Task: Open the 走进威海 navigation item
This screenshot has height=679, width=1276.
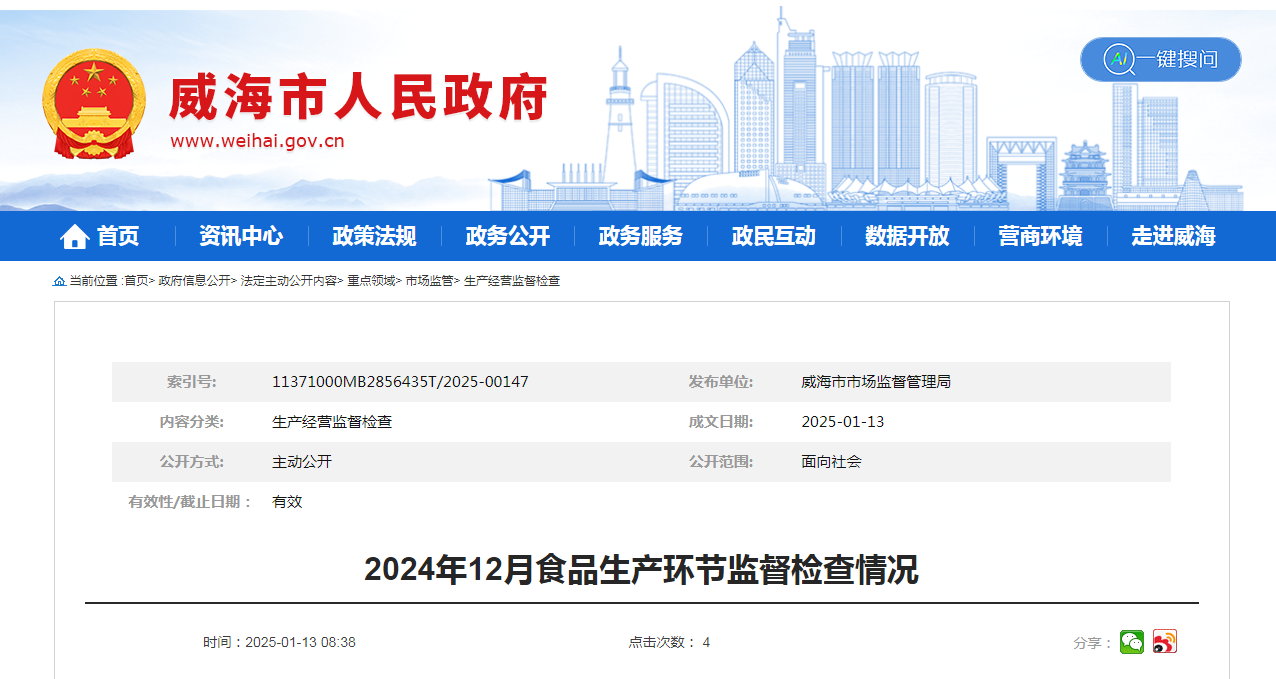Action: 1173,237
